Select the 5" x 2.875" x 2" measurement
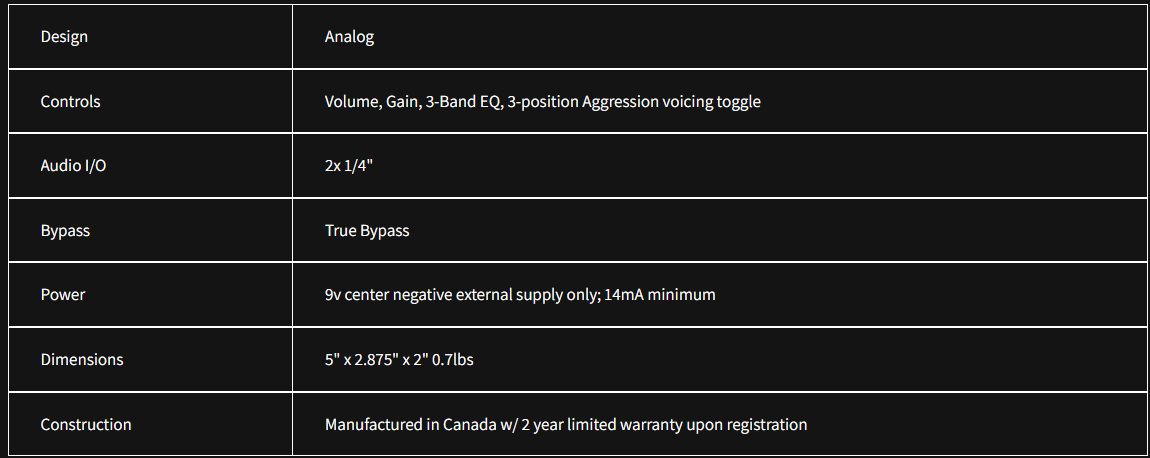Image resolution: width=1150 pixels, height=458 pixels. 373,359
